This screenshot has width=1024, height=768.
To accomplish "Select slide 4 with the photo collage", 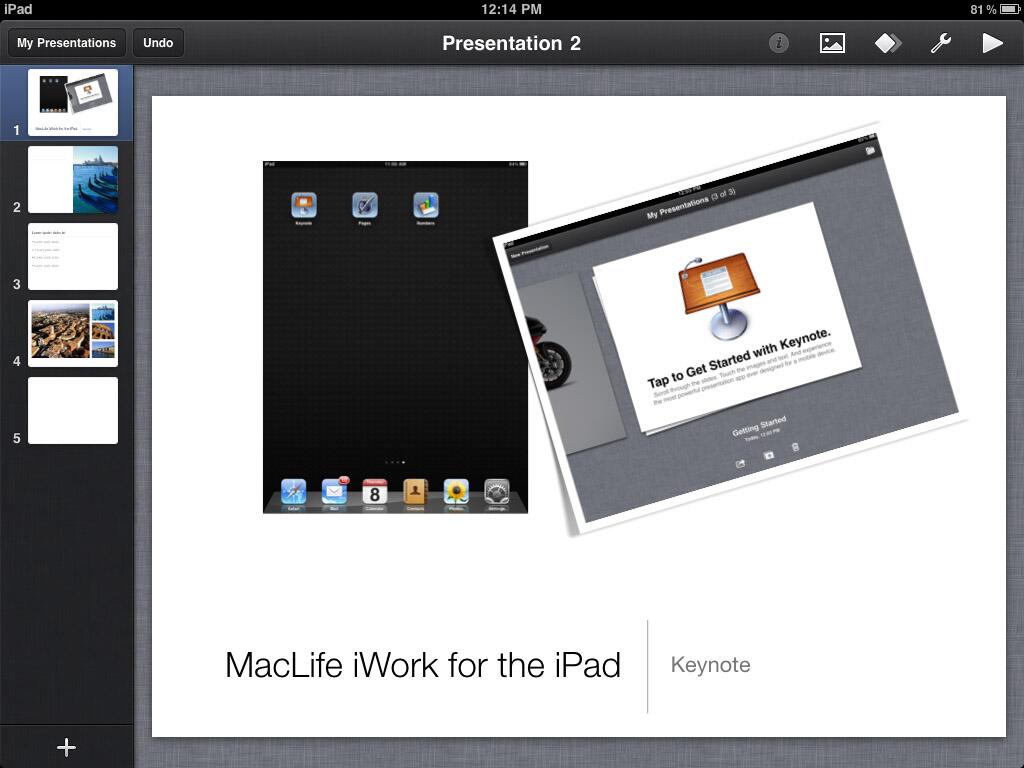I will 74,333.
